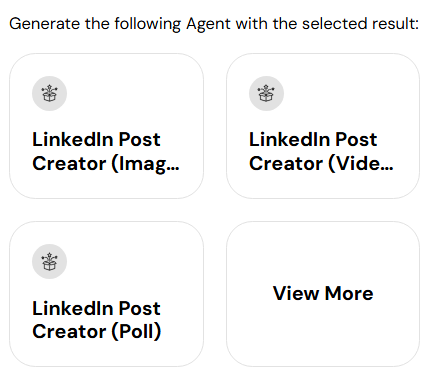Click "LinkedIn Post" line in the Poll card
This screenshot has width=436, height=376.
pos(96,308)
